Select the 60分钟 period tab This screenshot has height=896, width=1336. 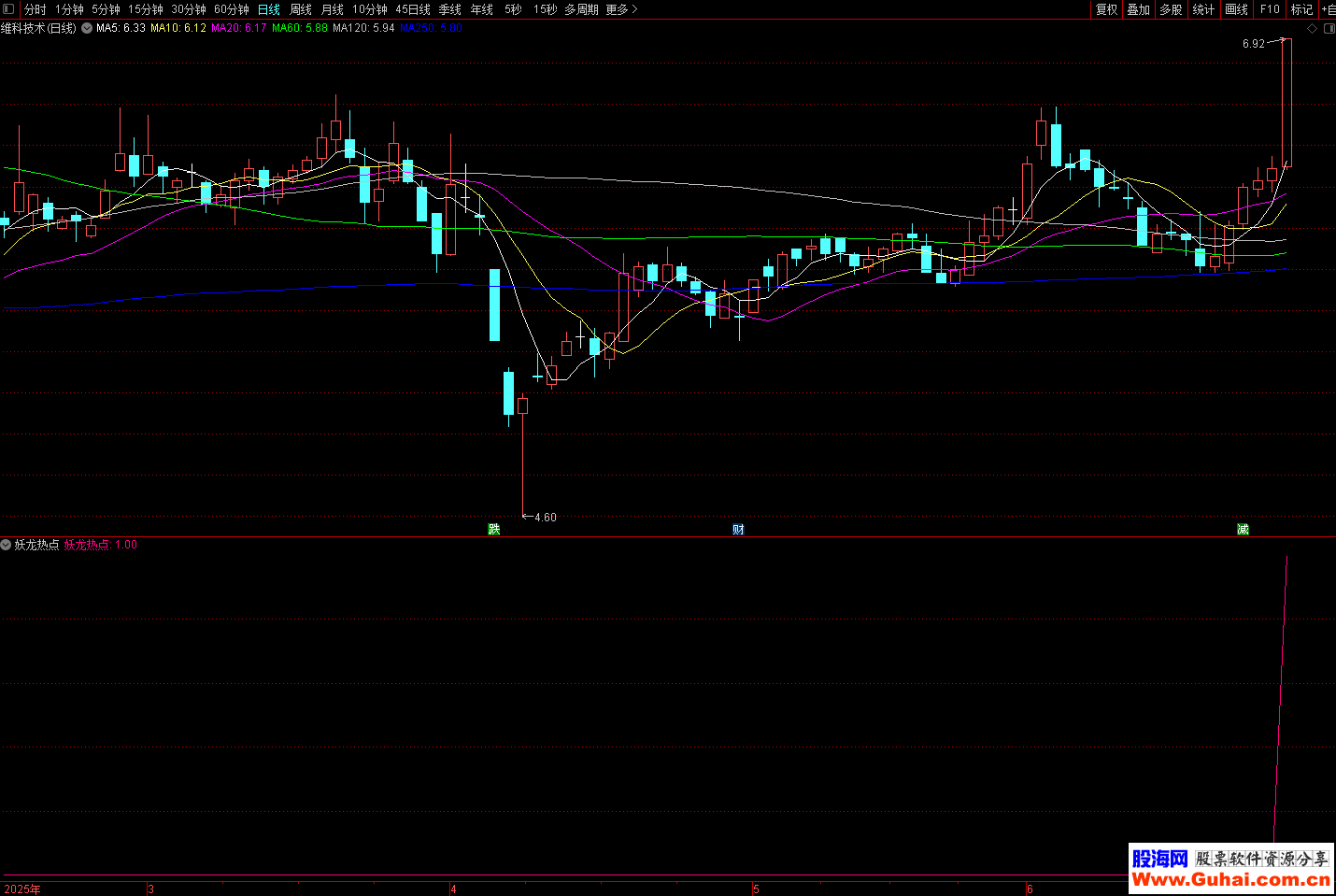(x=232, y=9)
